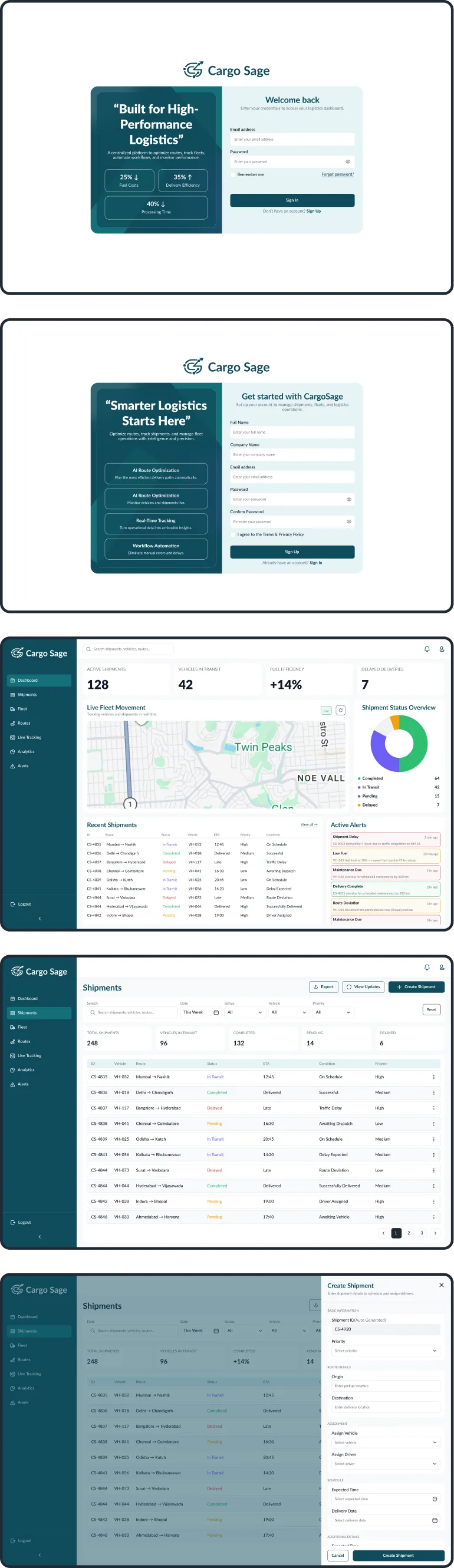Image resolution: width=454 pixels, height=1568 pixels.
Task: Click Dashboard top search shipments field
Action: tap(128, 649)
